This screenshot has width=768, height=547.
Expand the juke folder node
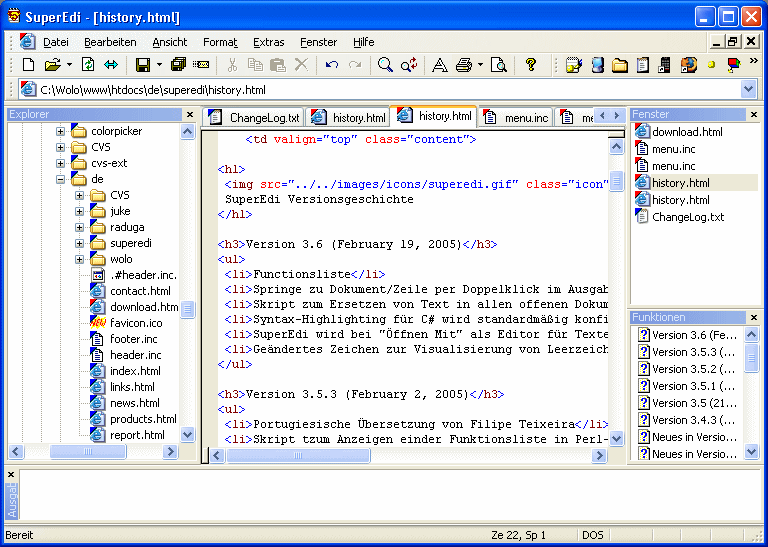point(79,211)
